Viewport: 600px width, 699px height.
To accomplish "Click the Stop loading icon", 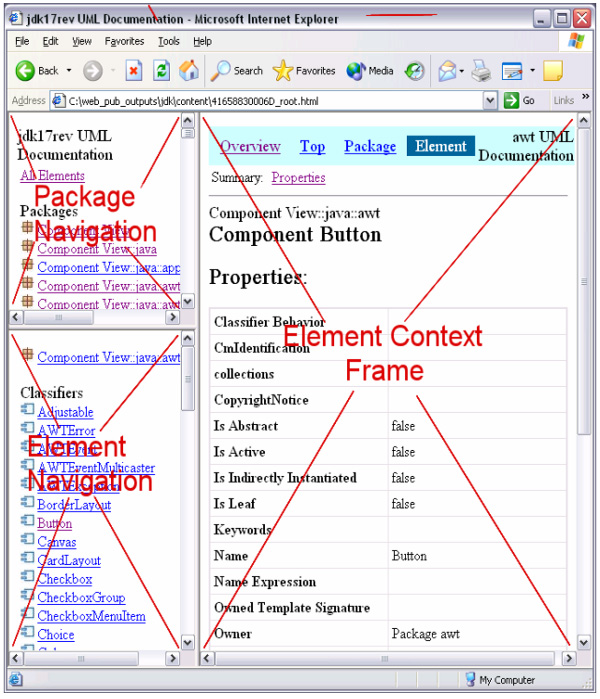I will [134, 70].
